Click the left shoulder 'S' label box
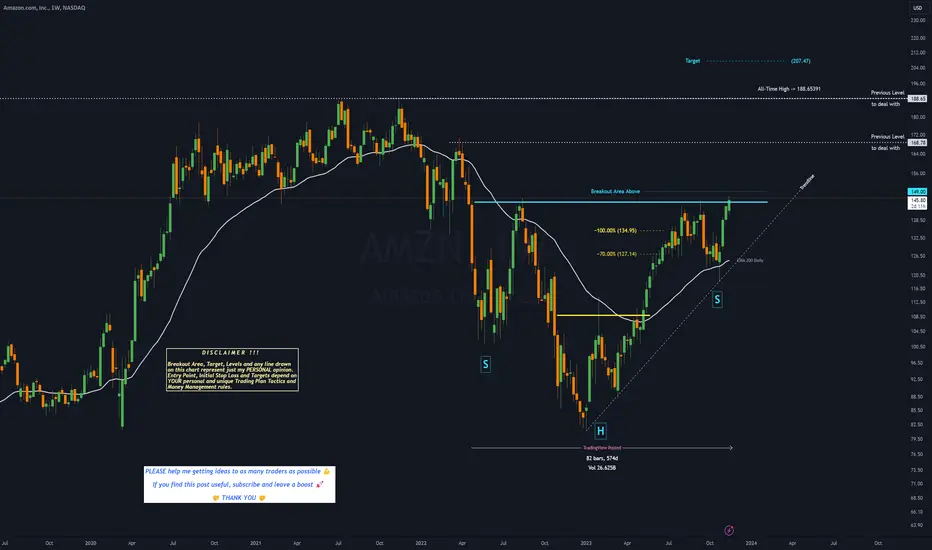932x550 pixels. (485, 364)
